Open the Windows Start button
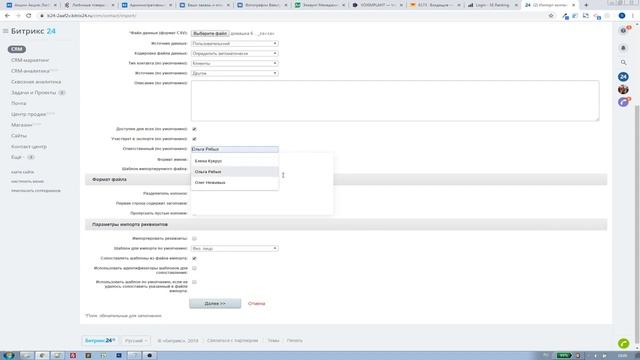This screenshot has width=640, height=360. pos(8,356)
